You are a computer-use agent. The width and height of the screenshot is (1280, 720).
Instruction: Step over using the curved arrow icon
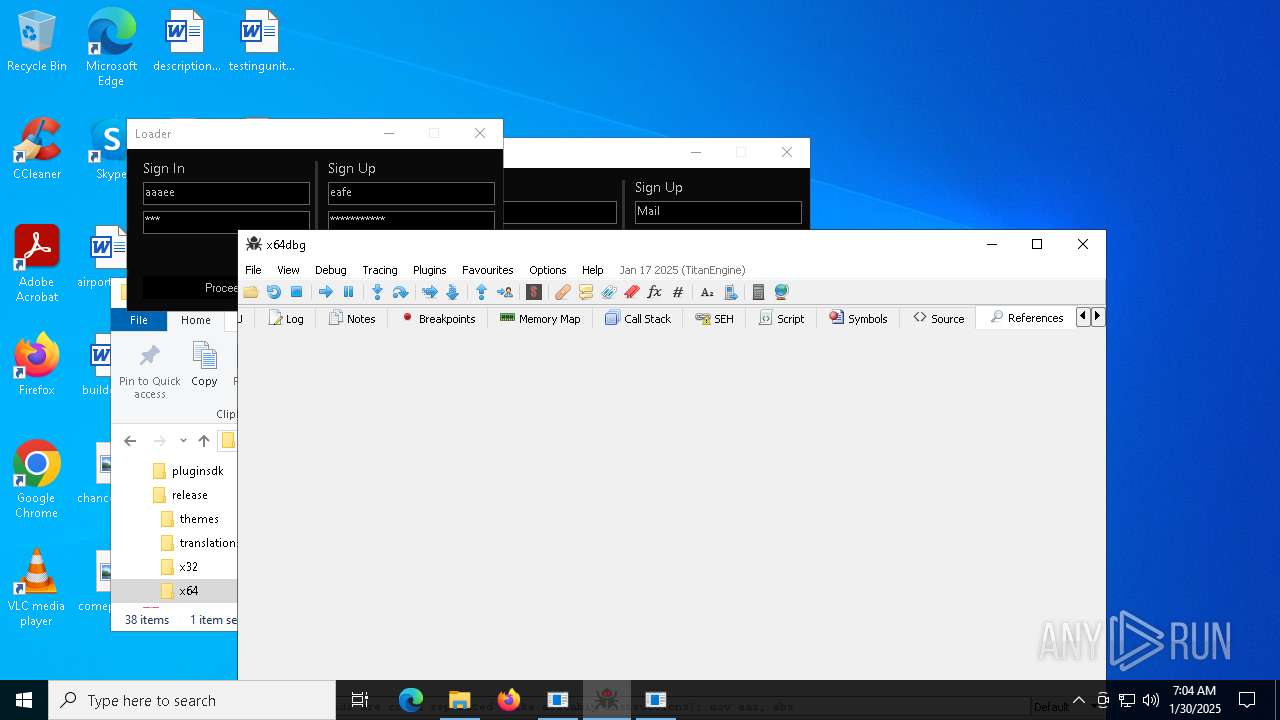click(x=400, y=292)
